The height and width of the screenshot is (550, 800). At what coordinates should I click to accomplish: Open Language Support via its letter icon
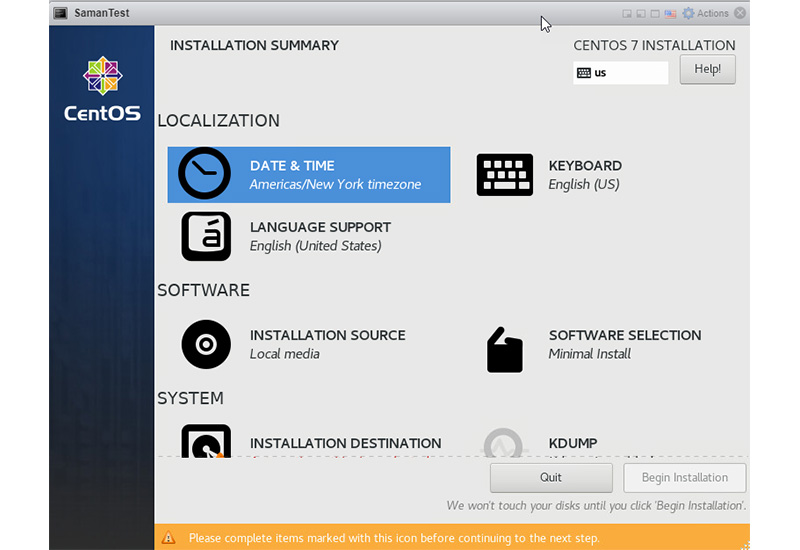coord(206,236)
